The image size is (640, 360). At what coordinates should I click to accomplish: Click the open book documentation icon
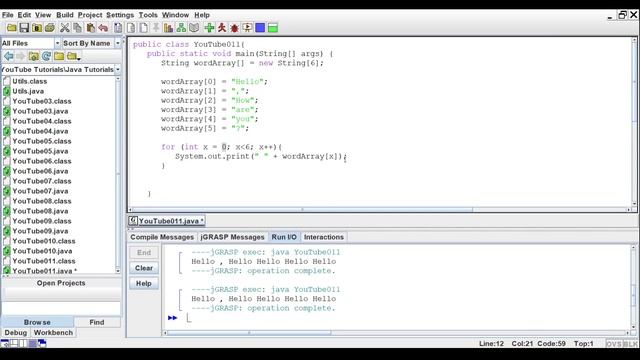[194, 28]
